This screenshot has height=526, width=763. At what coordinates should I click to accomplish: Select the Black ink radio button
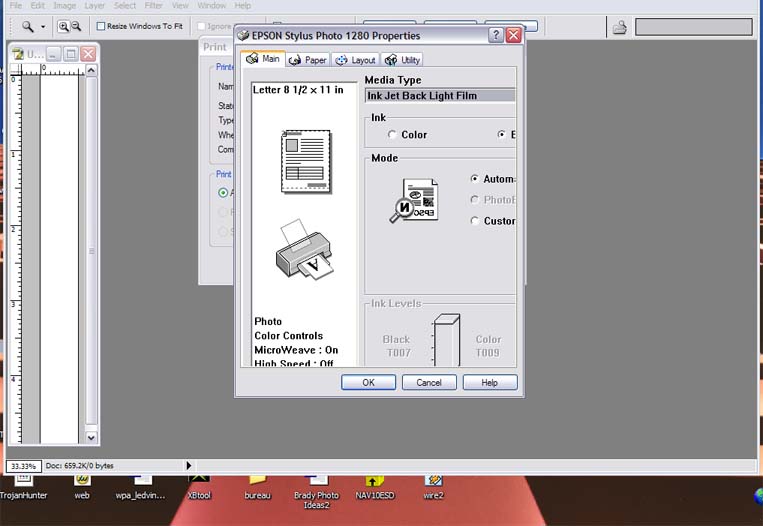coord(502,134)
